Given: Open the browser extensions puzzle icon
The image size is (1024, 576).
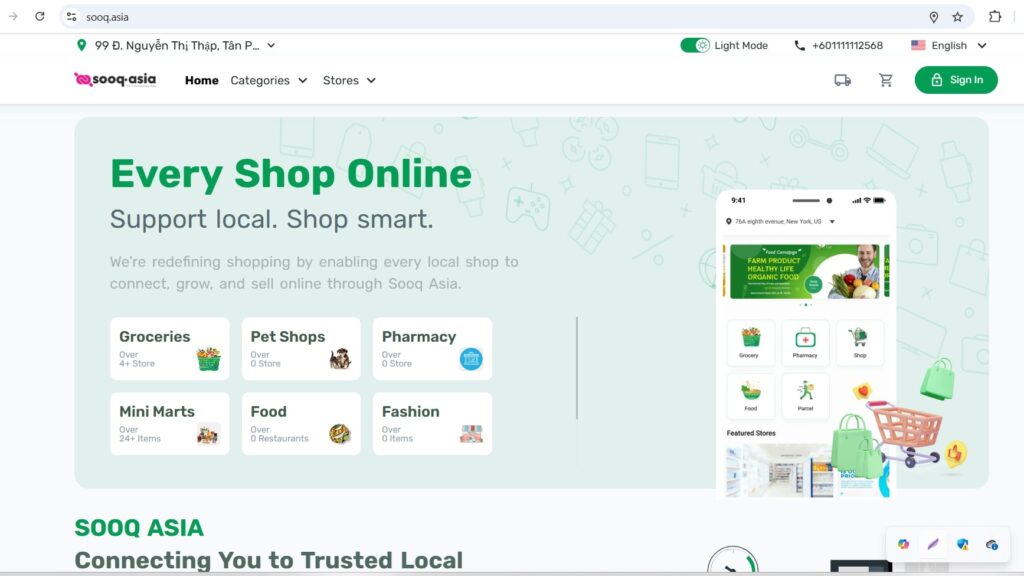Looking at the screenshot, I should tap(995, 17).
